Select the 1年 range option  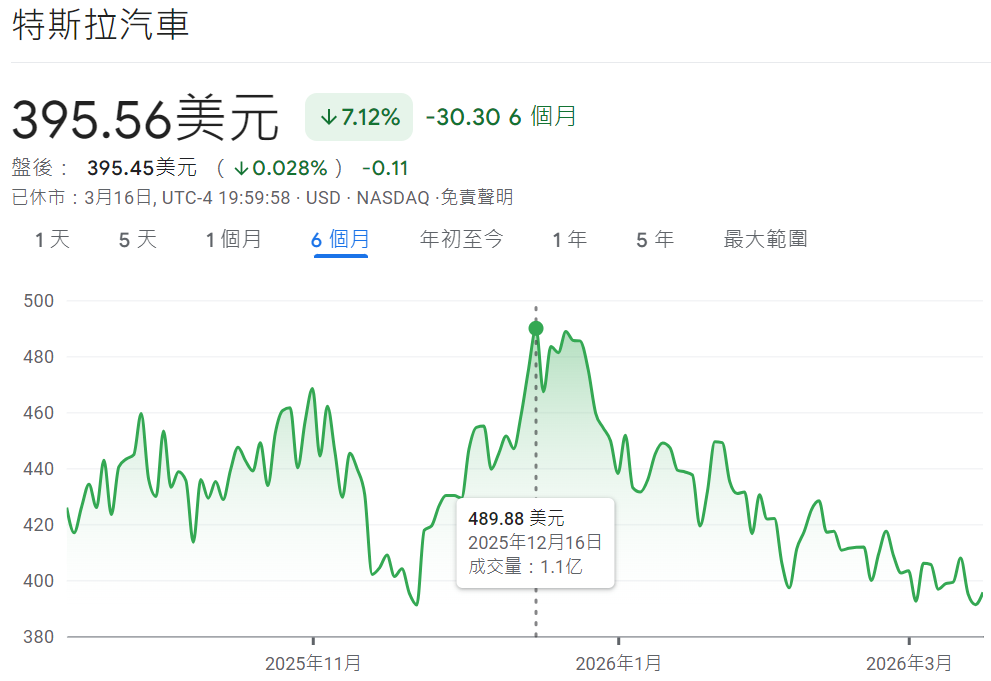pos(568,239)
